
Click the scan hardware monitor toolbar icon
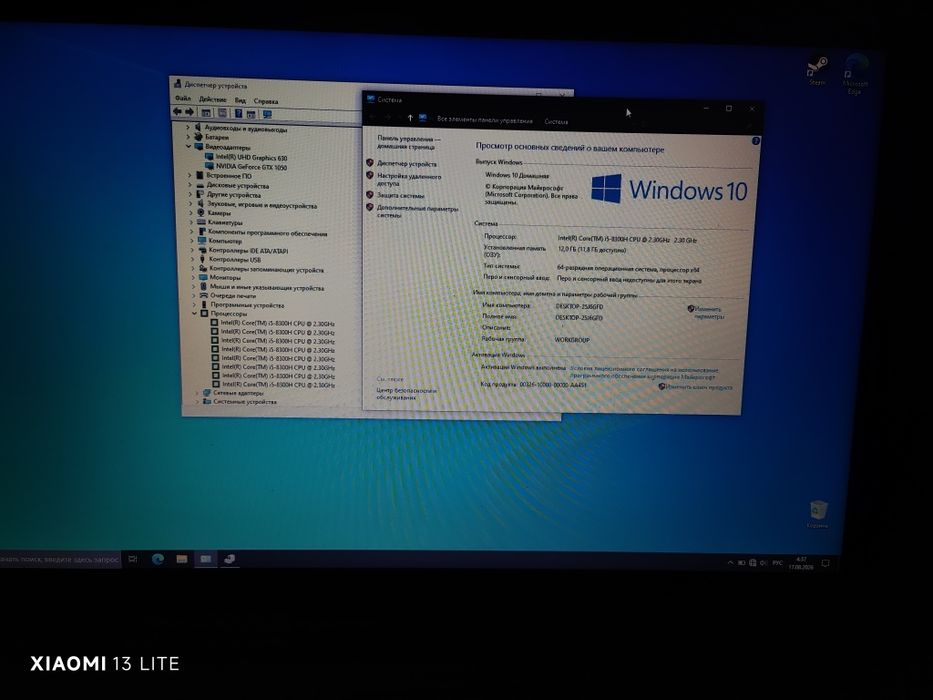tap(267, 114)
